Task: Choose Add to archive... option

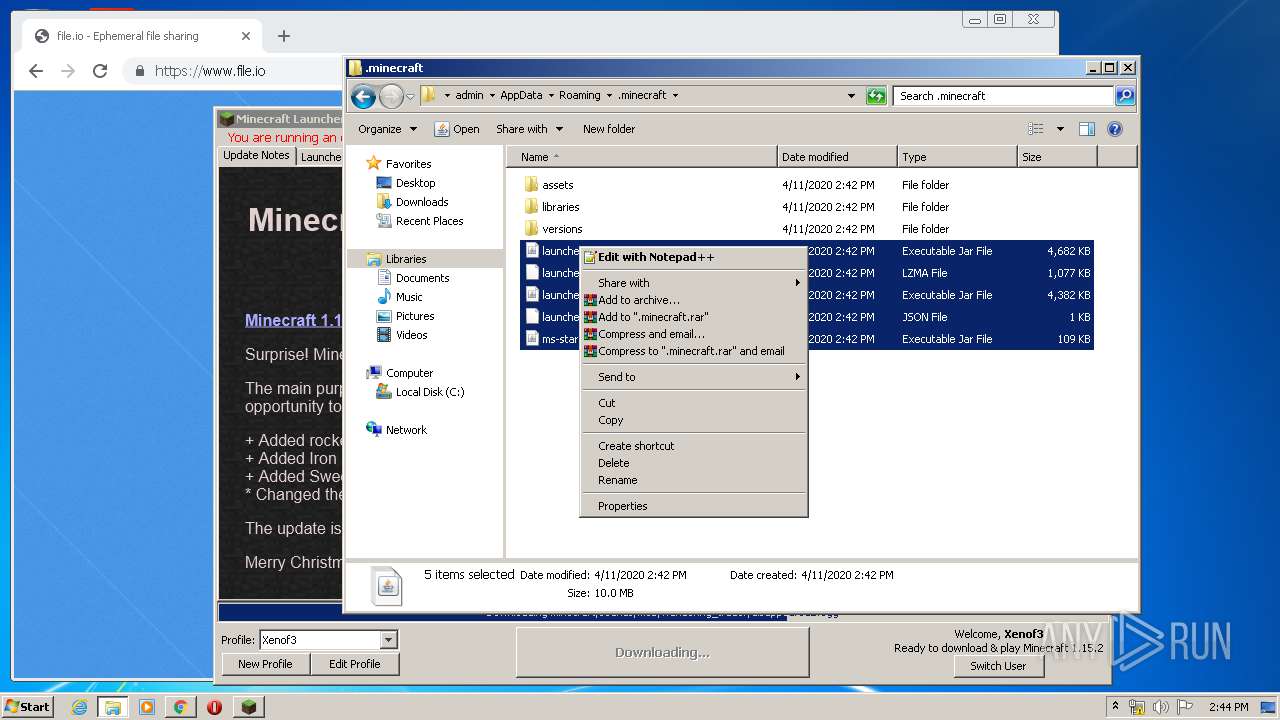Action: tap(693, 300)
